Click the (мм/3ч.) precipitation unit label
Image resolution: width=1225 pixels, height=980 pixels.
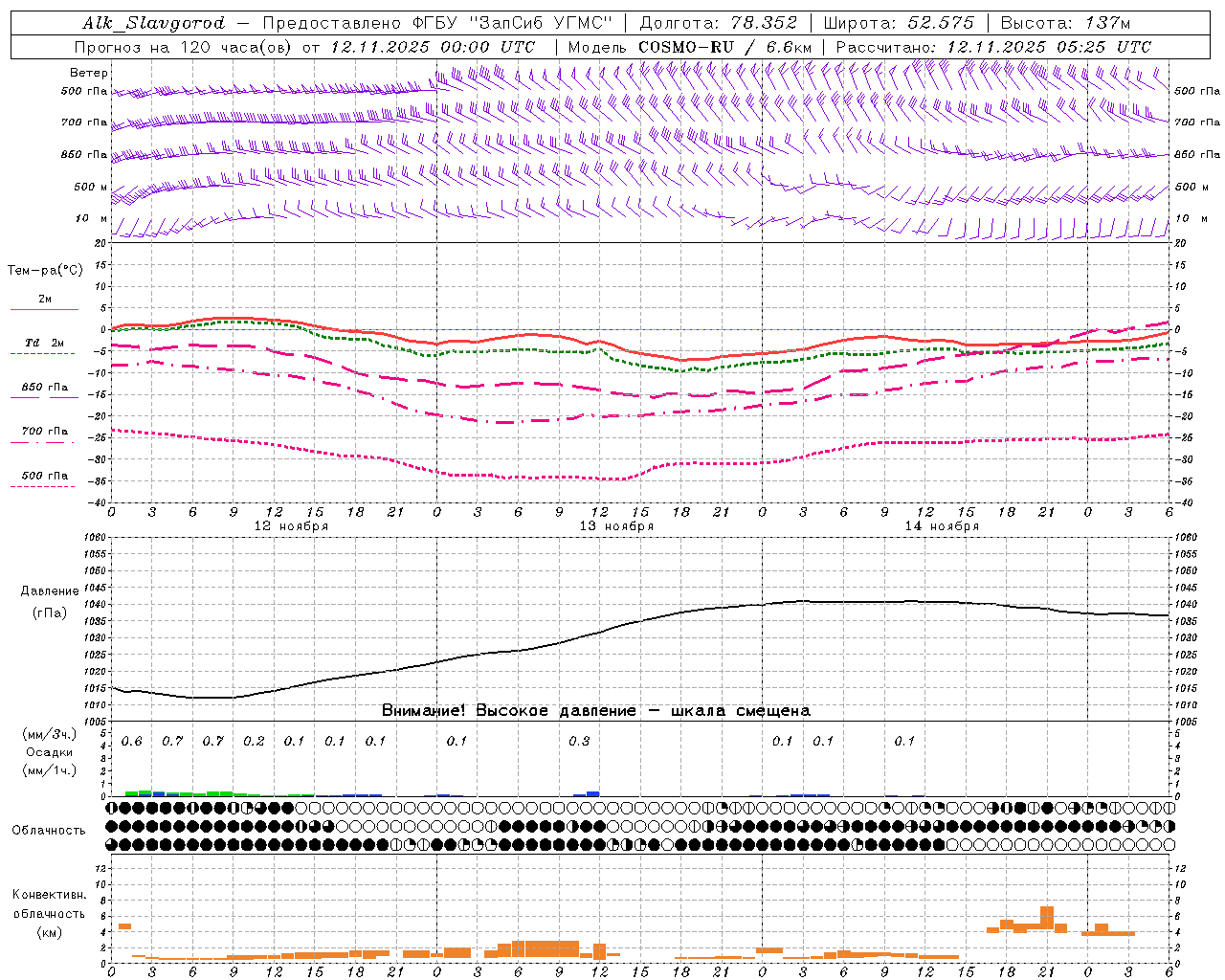pos(49,734)
